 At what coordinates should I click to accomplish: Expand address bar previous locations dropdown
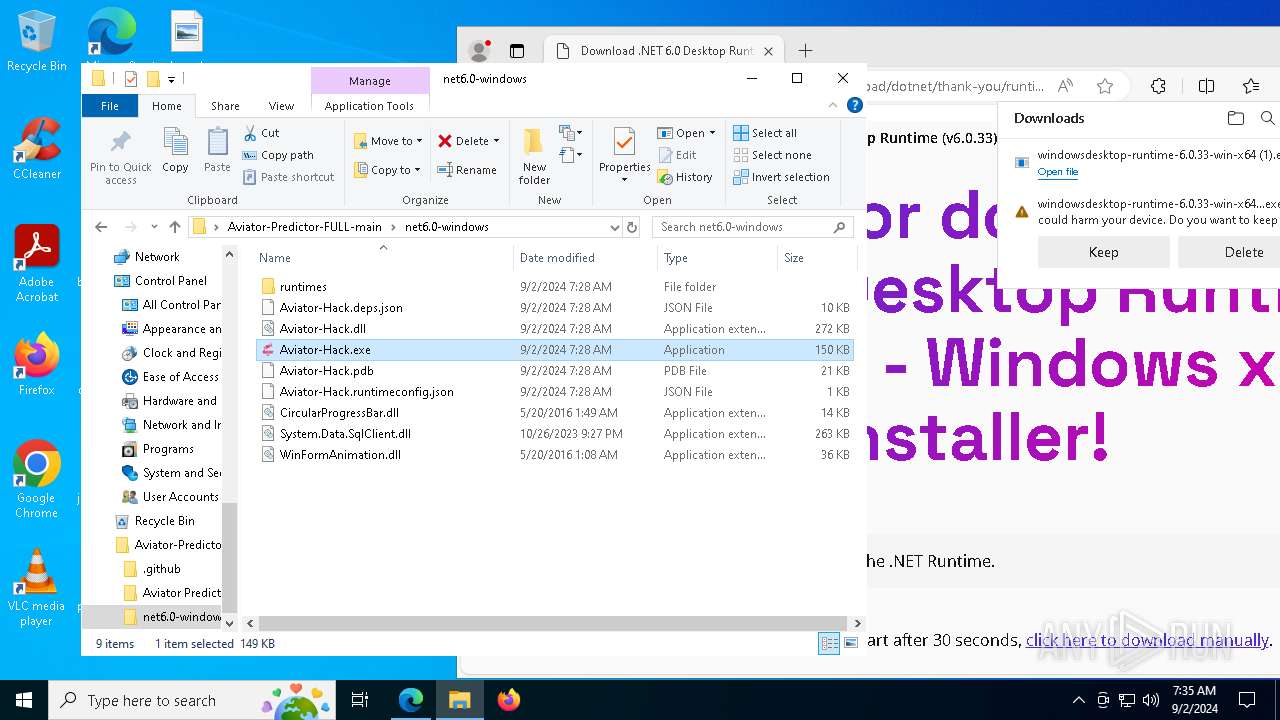coord(614,227)
